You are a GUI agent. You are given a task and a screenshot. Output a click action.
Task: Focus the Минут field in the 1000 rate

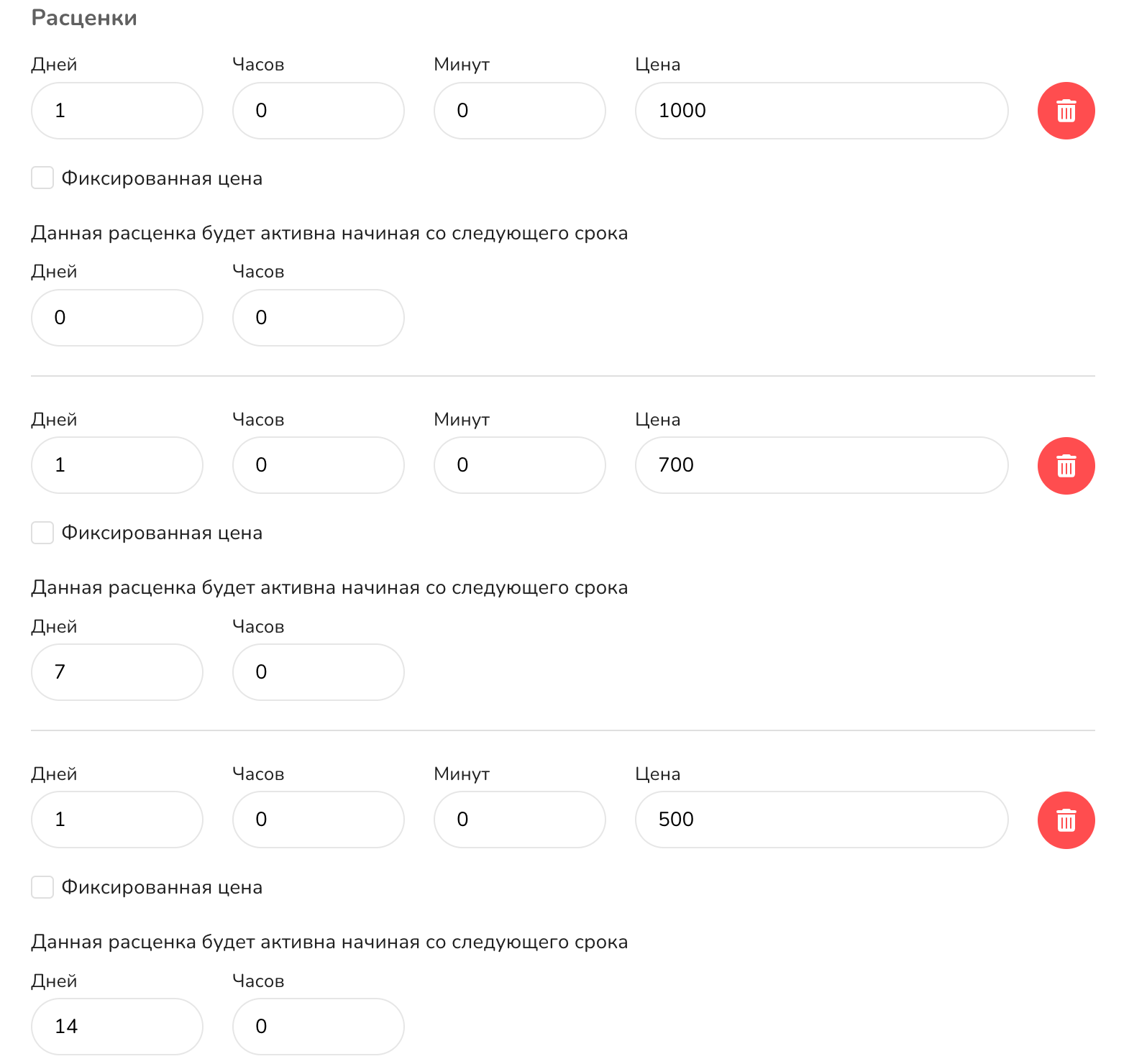[x=520, y=111]
